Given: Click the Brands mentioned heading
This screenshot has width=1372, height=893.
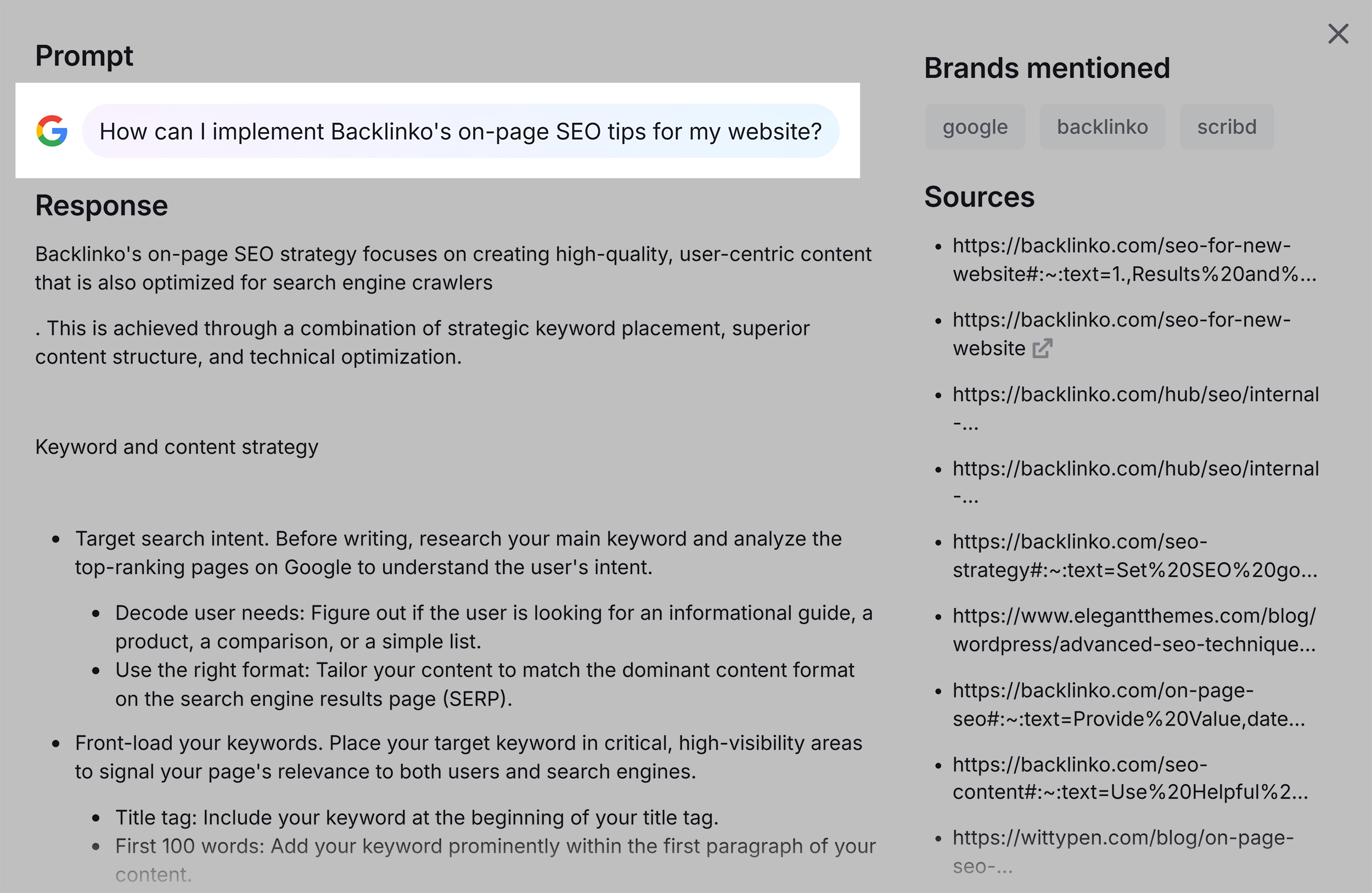Looking at the screenshot, I should [1047, 68].
